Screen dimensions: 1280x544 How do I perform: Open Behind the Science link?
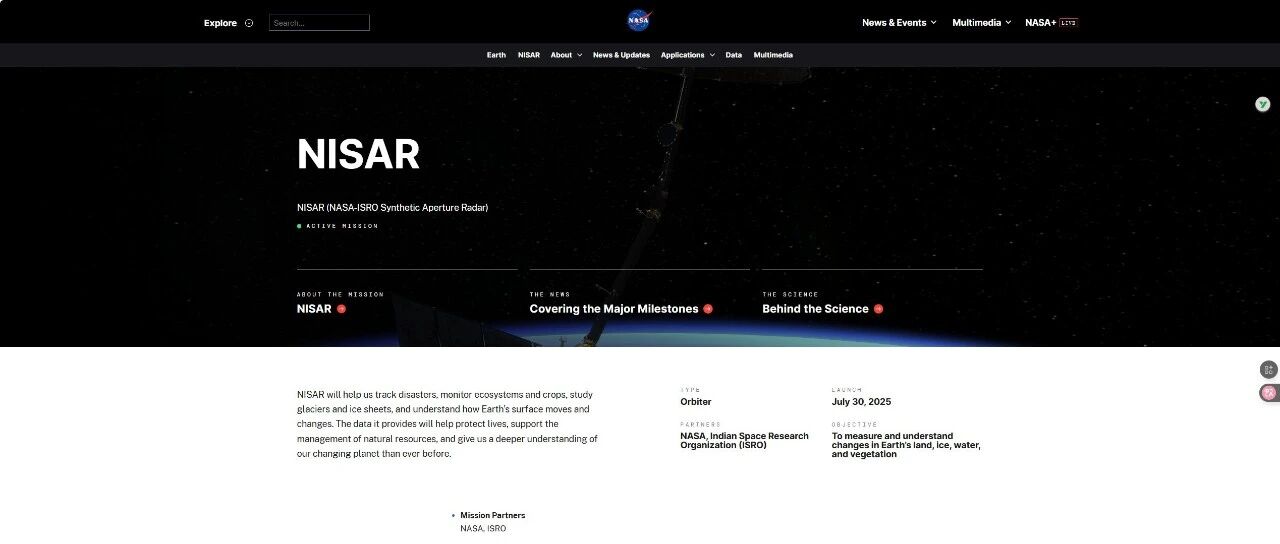pos(815,309)
